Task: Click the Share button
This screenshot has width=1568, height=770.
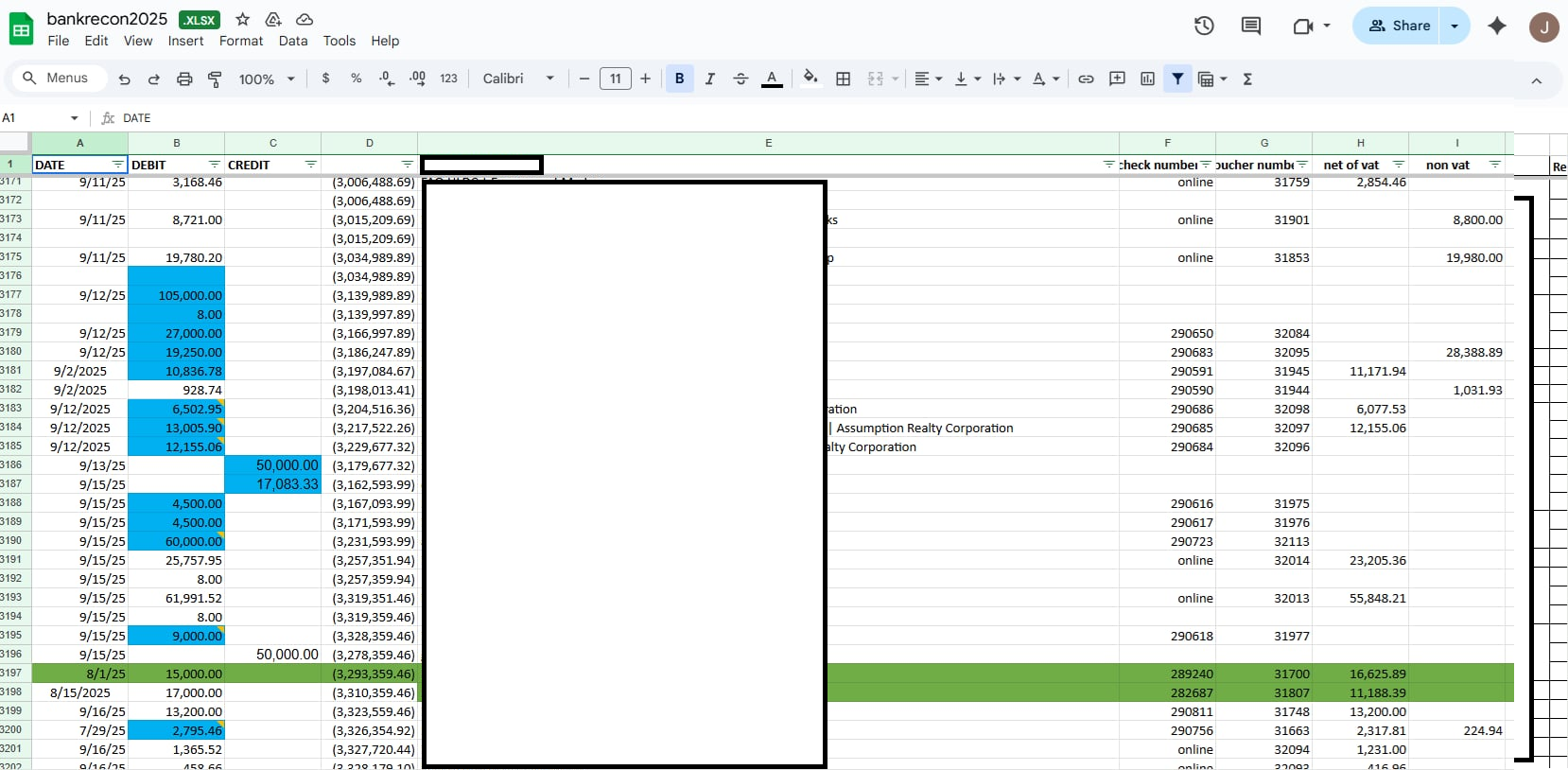Action: click(1400, 26)
